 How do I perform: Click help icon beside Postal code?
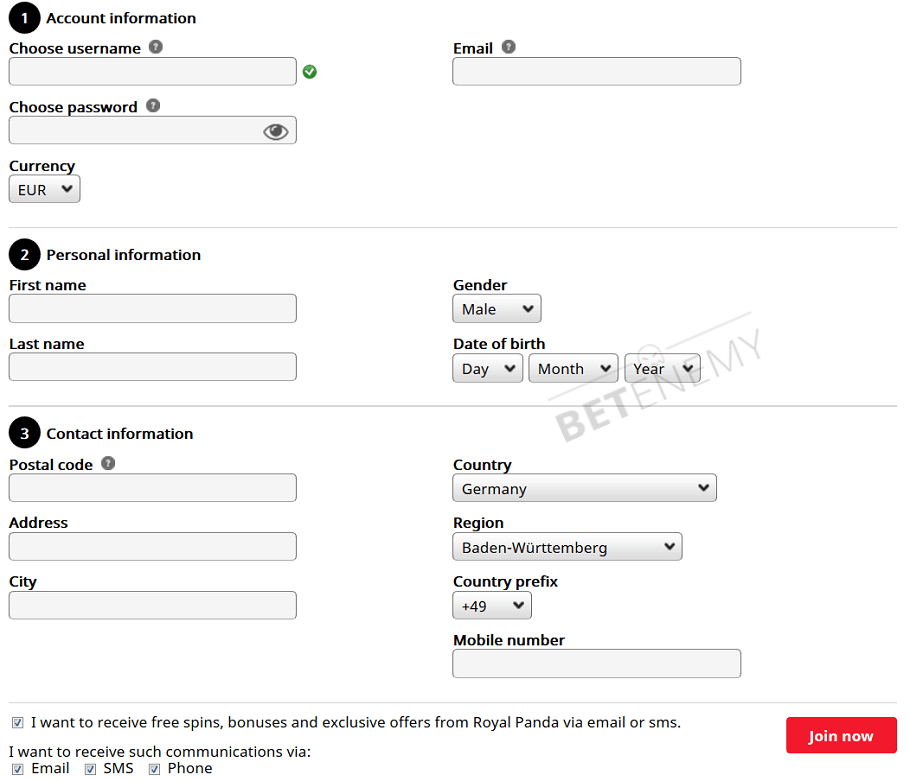tap(108, 463)
